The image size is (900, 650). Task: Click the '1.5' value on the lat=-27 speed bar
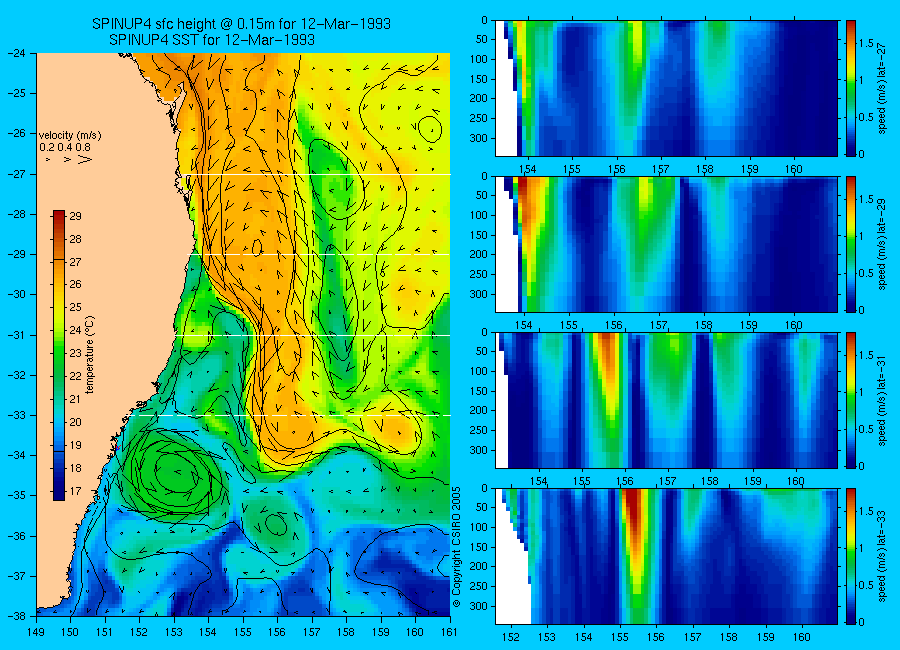[866, 44]
